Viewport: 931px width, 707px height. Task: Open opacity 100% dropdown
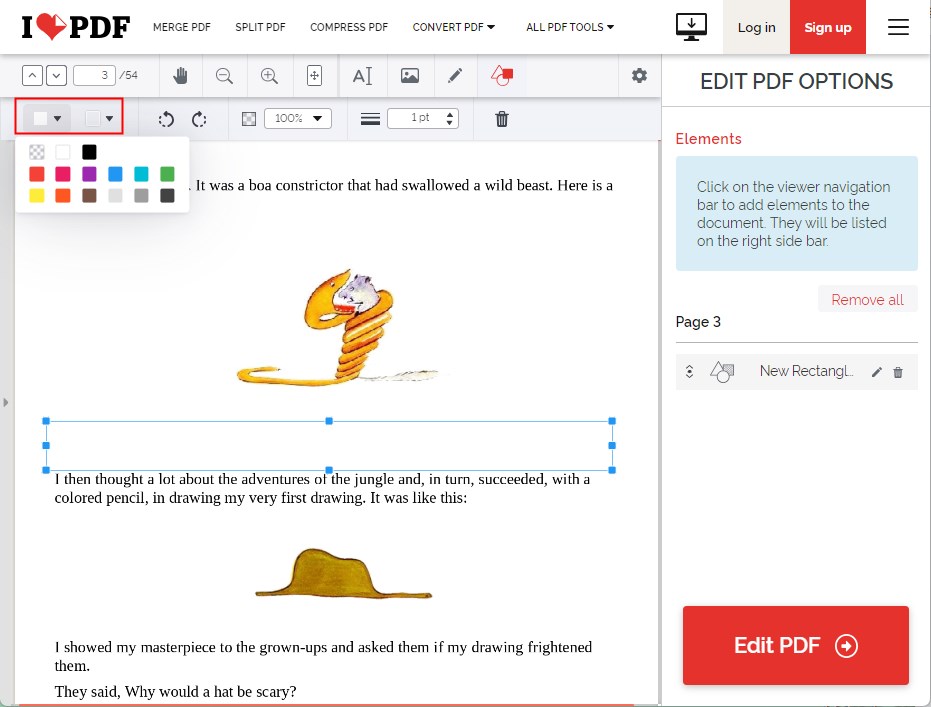[x=297, y=118]
